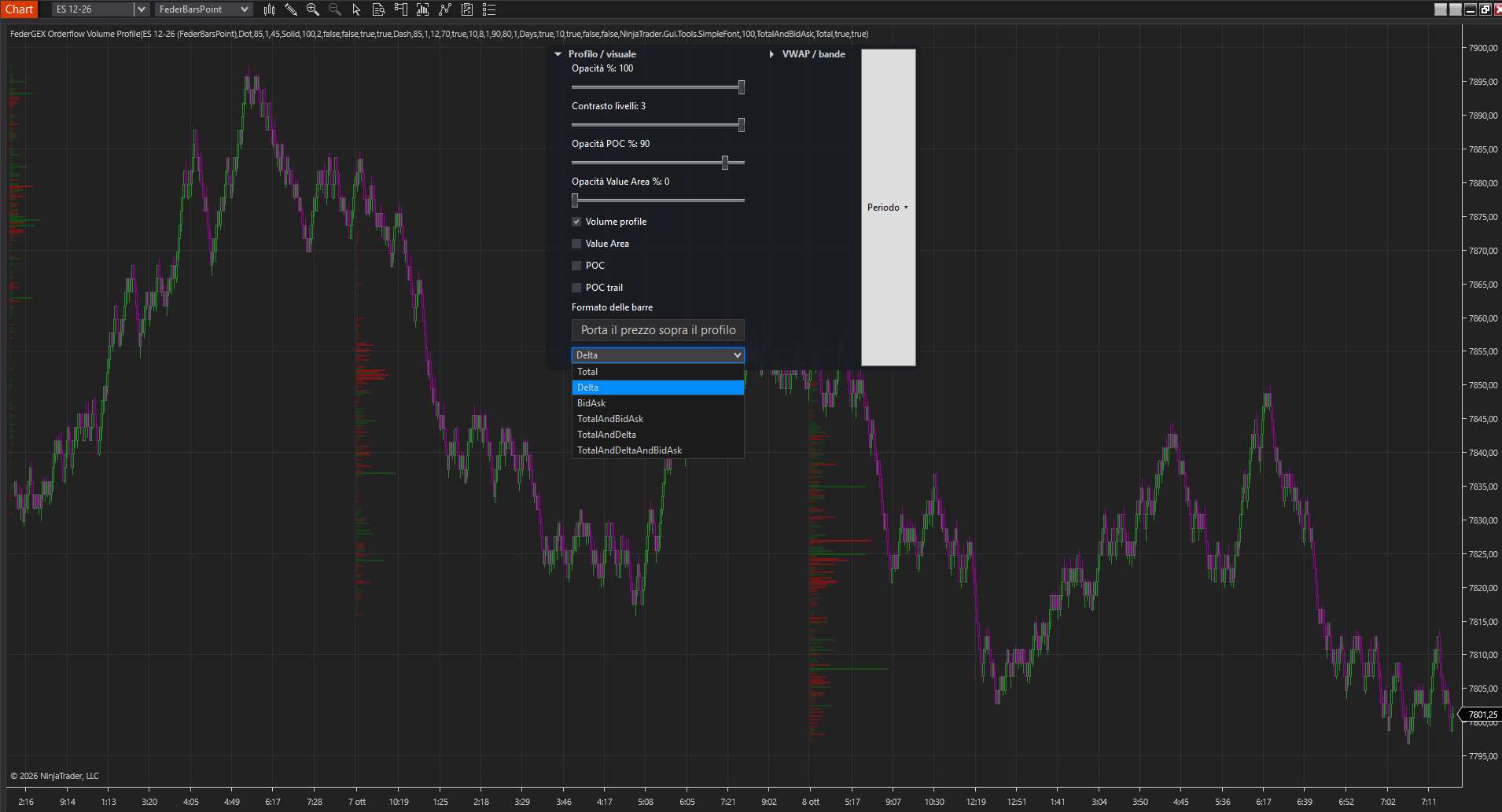Open the FederBarsPoint interval dropdown
This screenshot has width=1502, height=812.
tap(203, 9)
